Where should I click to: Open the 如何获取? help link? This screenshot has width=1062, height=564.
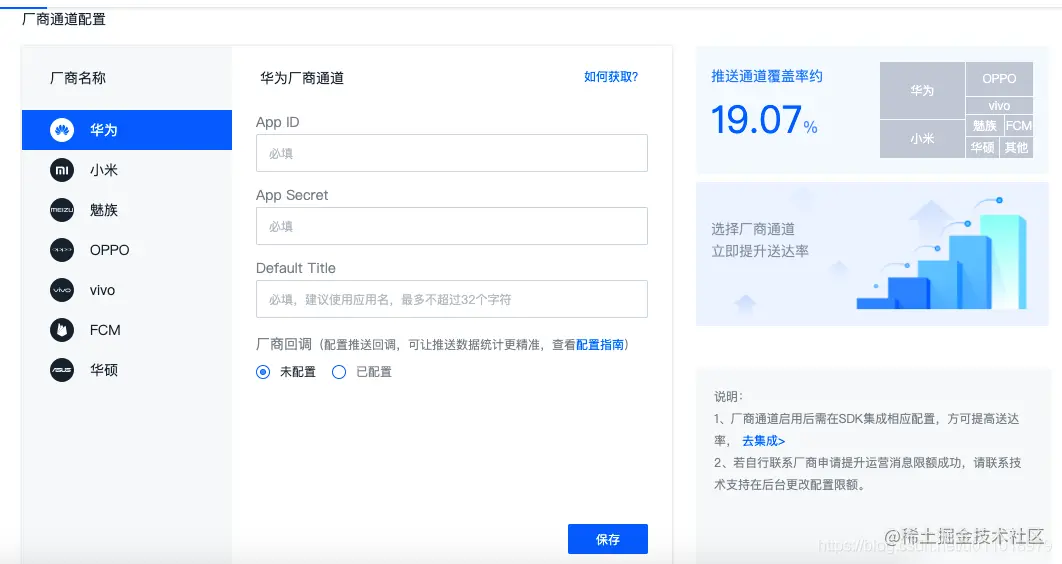pos(611,77)
